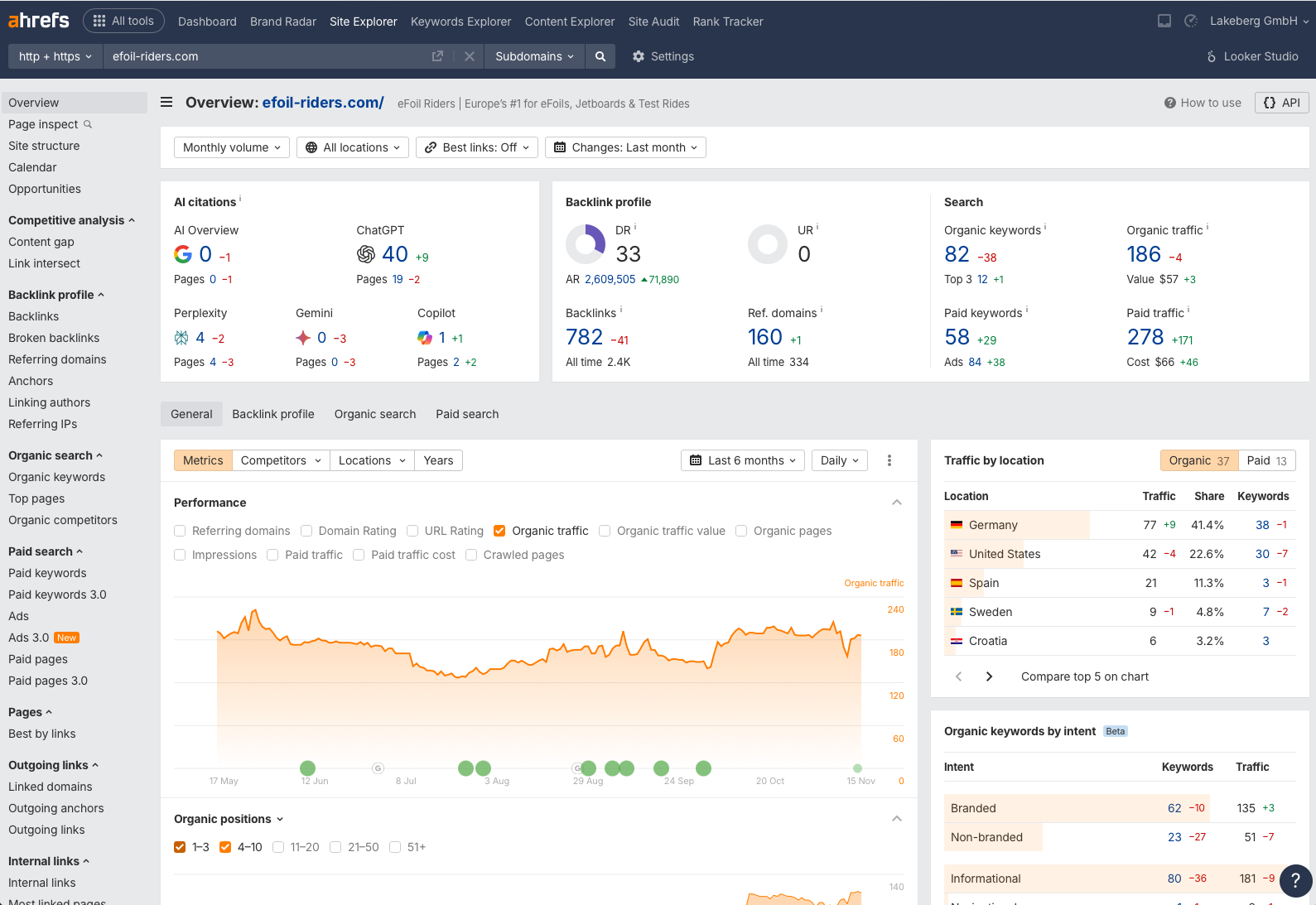Open the help question mark bubble
The width and height of the screenshot is (1316, 905).
(1295, 881)
